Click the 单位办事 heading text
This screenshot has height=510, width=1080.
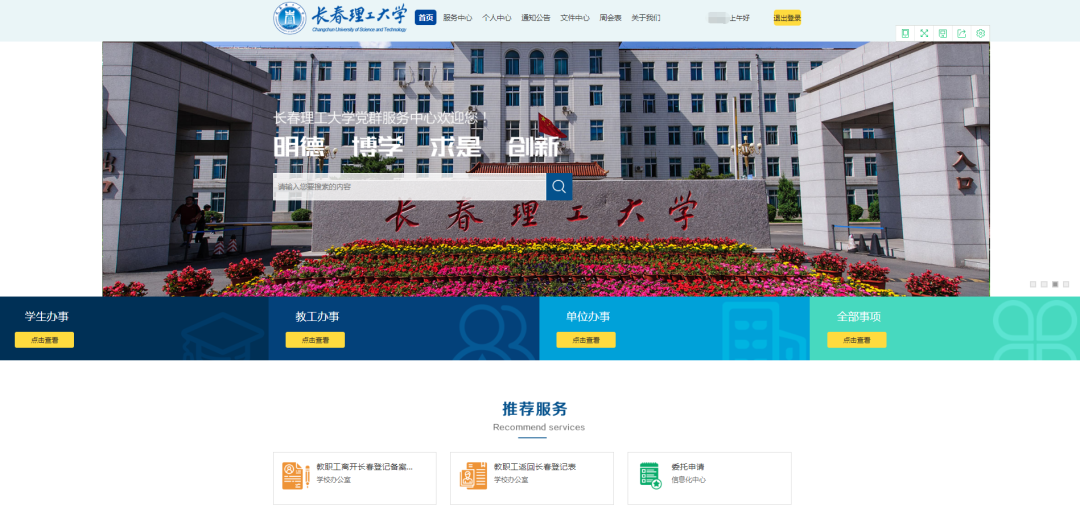click(588, 317)
